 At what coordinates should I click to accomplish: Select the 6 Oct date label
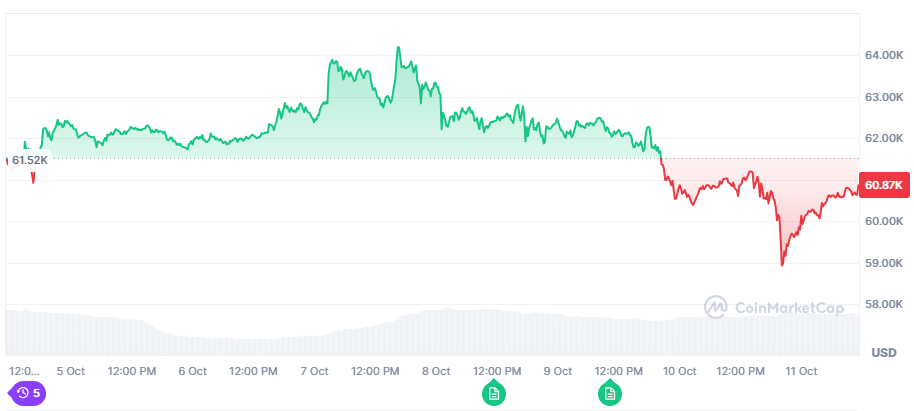pos(192,371)
